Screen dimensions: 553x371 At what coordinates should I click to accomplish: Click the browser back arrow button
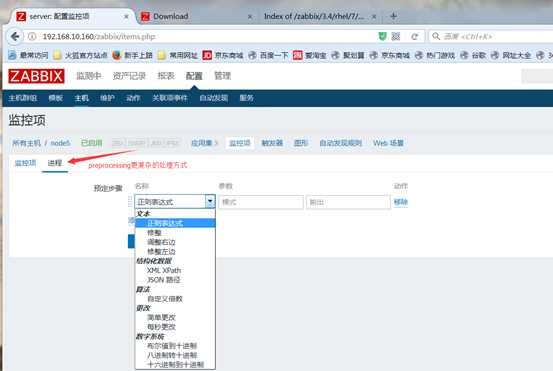[x=15, y=36]
